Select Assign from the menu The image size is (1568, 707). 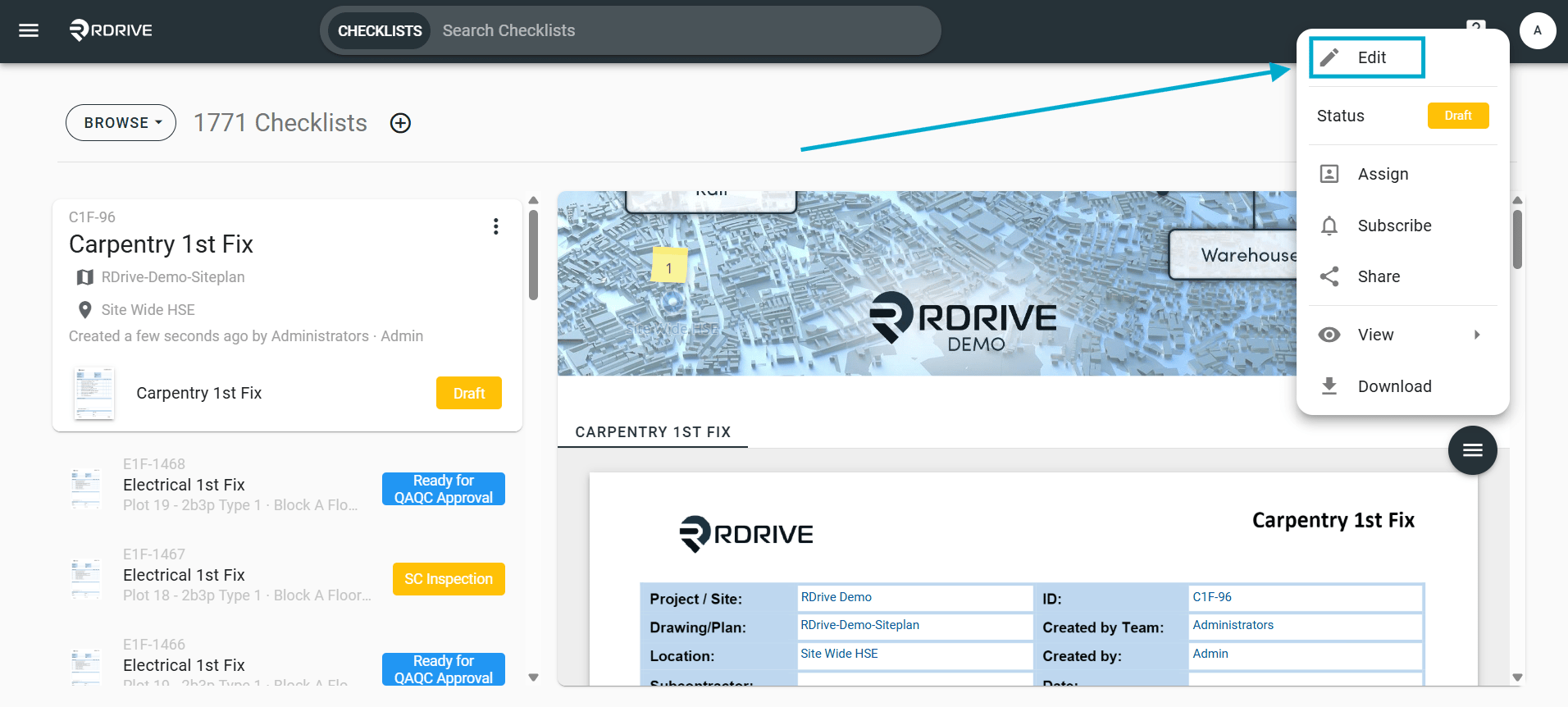pyautogui.click(x=1403, y=174)
